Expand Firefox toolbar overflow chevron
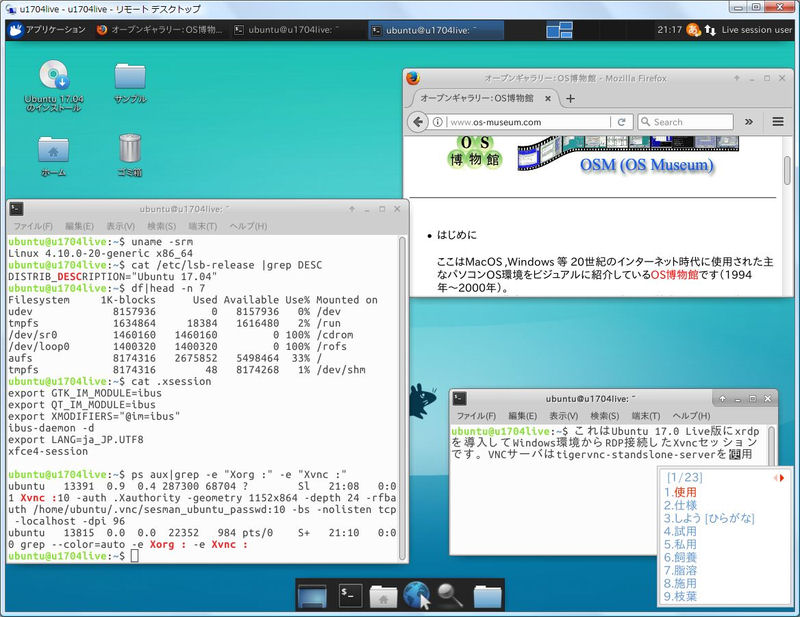The image size is (800, 617). coord(748,122)
